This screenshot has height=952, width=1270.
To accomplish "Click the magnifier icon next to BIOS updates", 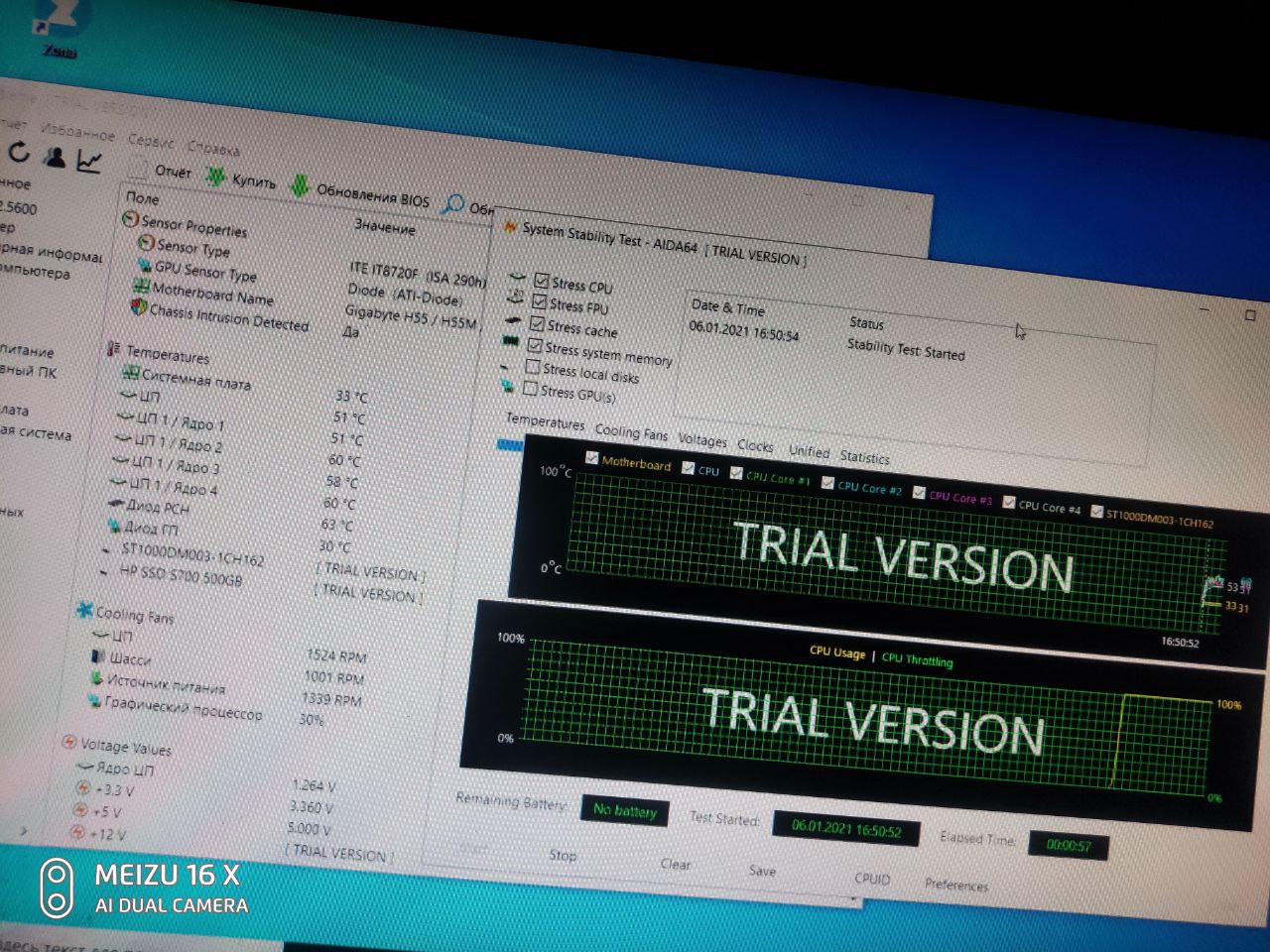I will point(452,204).
